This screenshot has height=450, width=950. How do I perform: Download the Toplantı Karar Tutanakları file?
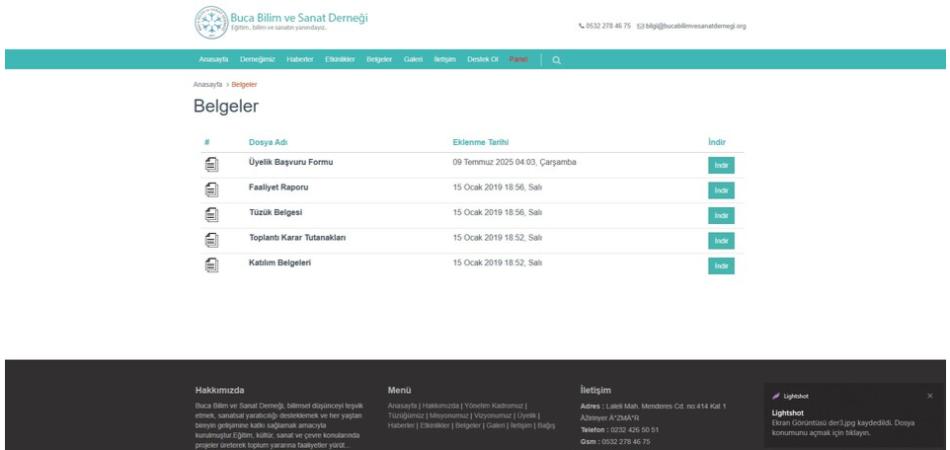[721, 240]
